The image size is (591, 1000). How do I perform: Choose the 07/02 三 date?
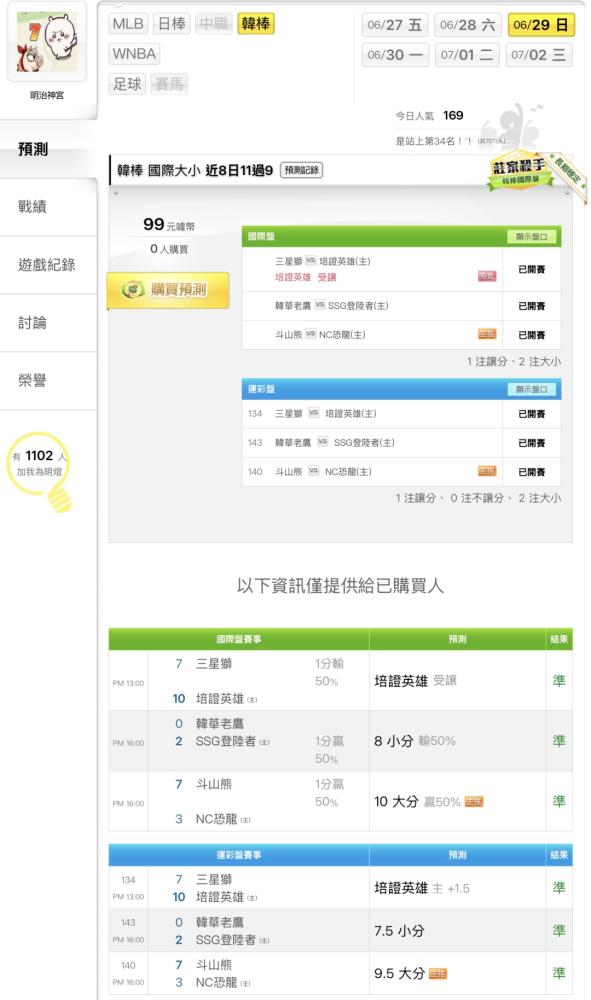coord(539,55)
